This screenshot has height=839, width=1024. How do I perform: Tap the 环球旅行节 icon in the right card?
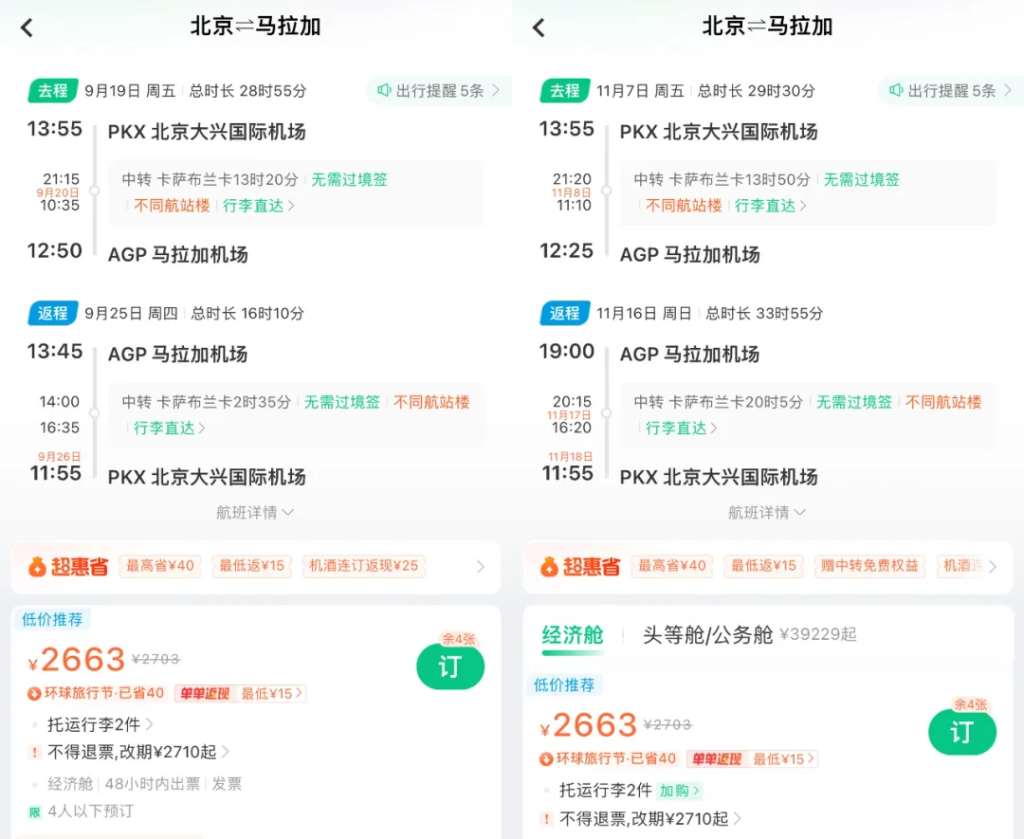(546, 759)
